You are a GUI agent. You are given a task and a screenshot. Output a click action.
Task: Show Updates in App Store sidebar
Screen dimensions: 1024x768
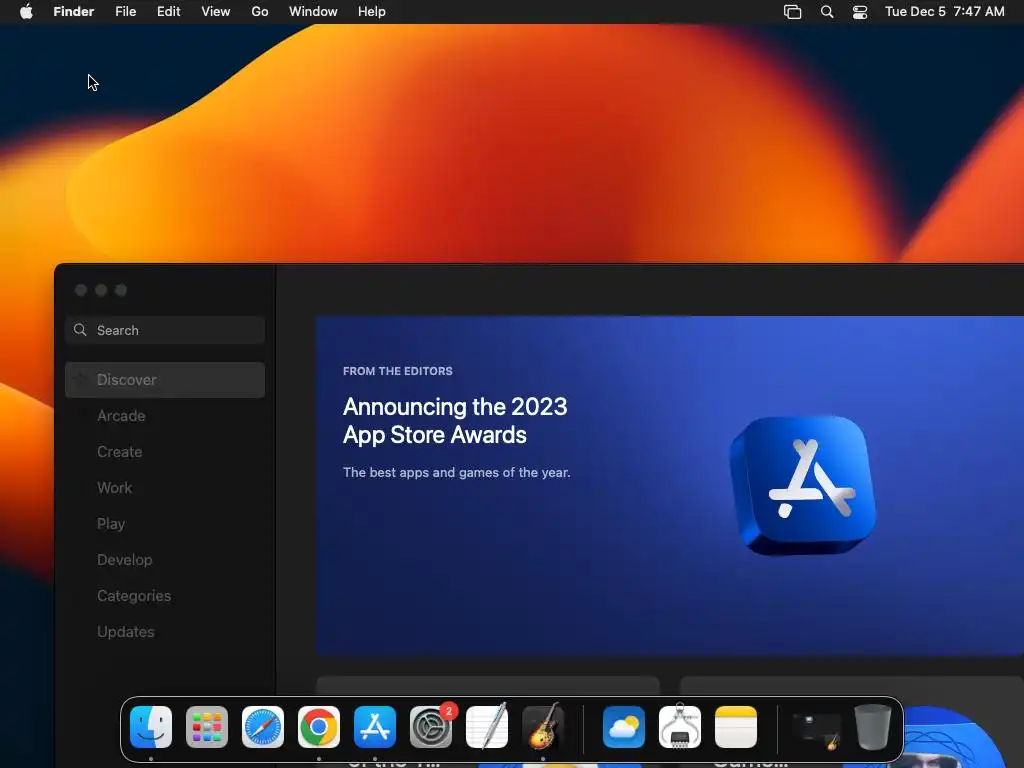point(165,632)
